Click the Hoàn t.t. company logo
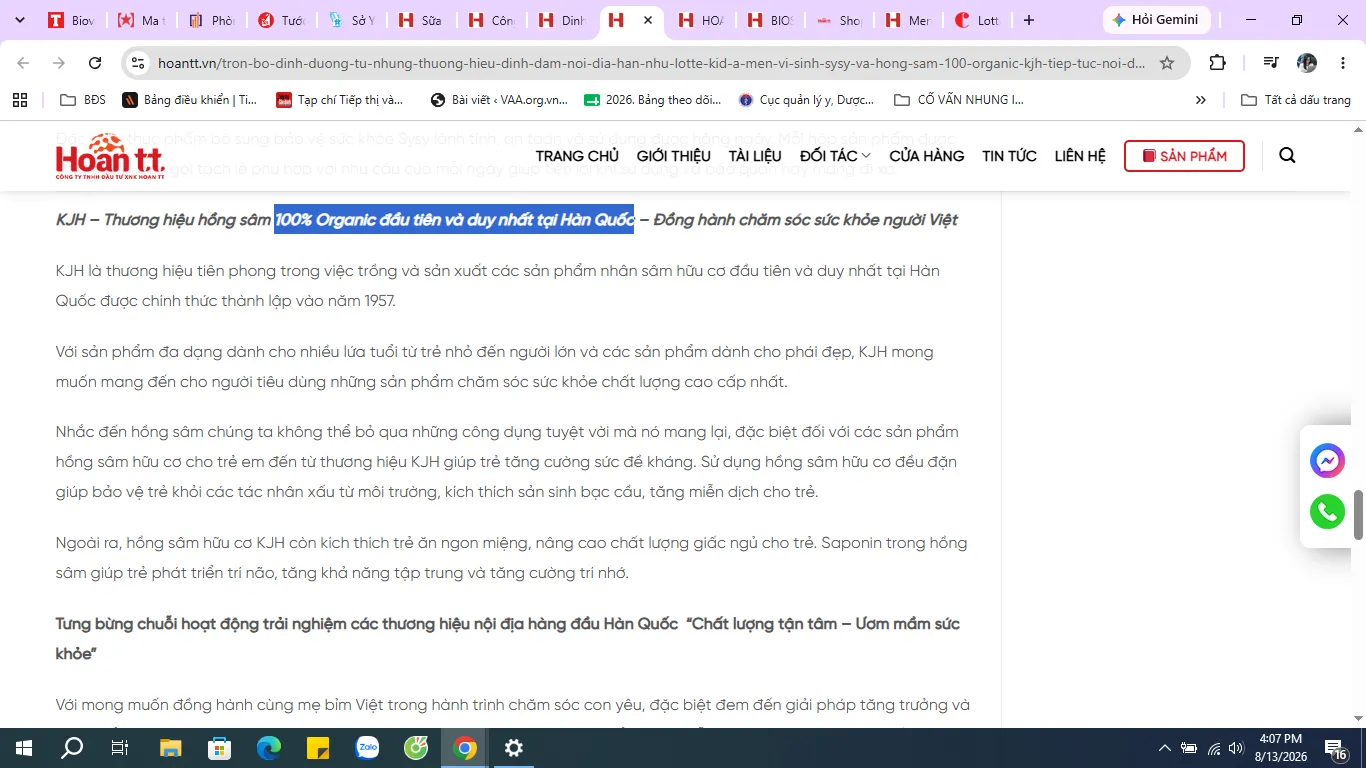1366x768 pixels. click(x=110, y=157)
